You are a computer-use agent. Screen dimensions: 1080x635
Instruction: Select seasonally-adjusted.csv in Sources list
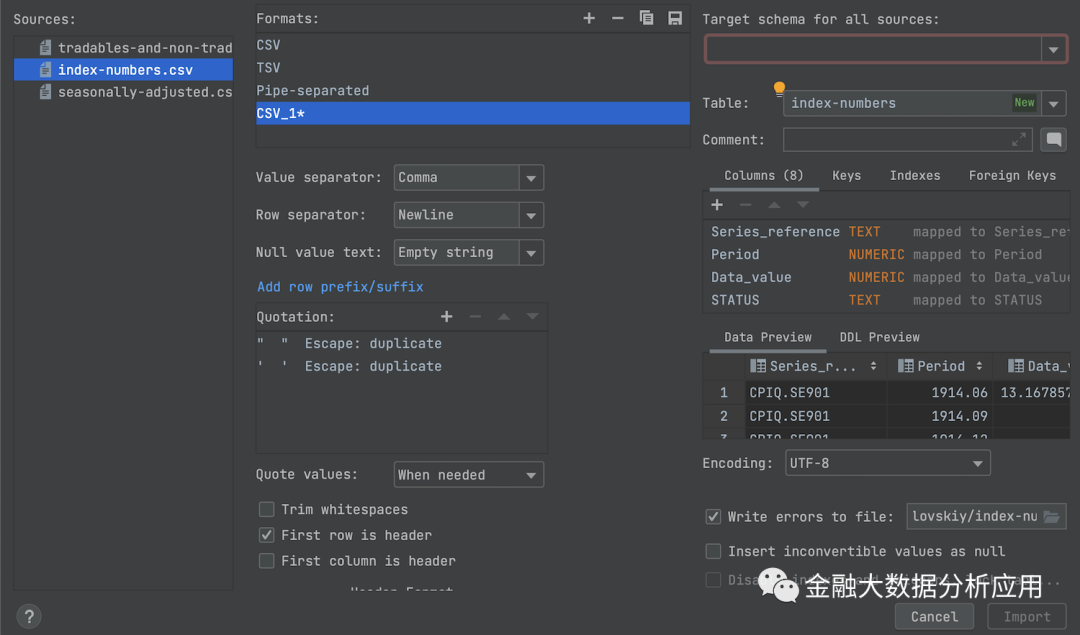click(144, 92)
